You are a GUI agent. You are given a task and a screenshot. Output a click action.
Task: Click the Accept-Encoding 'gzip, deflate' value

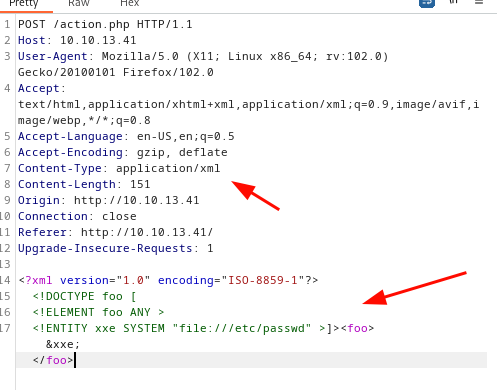(x=182, y=152)
